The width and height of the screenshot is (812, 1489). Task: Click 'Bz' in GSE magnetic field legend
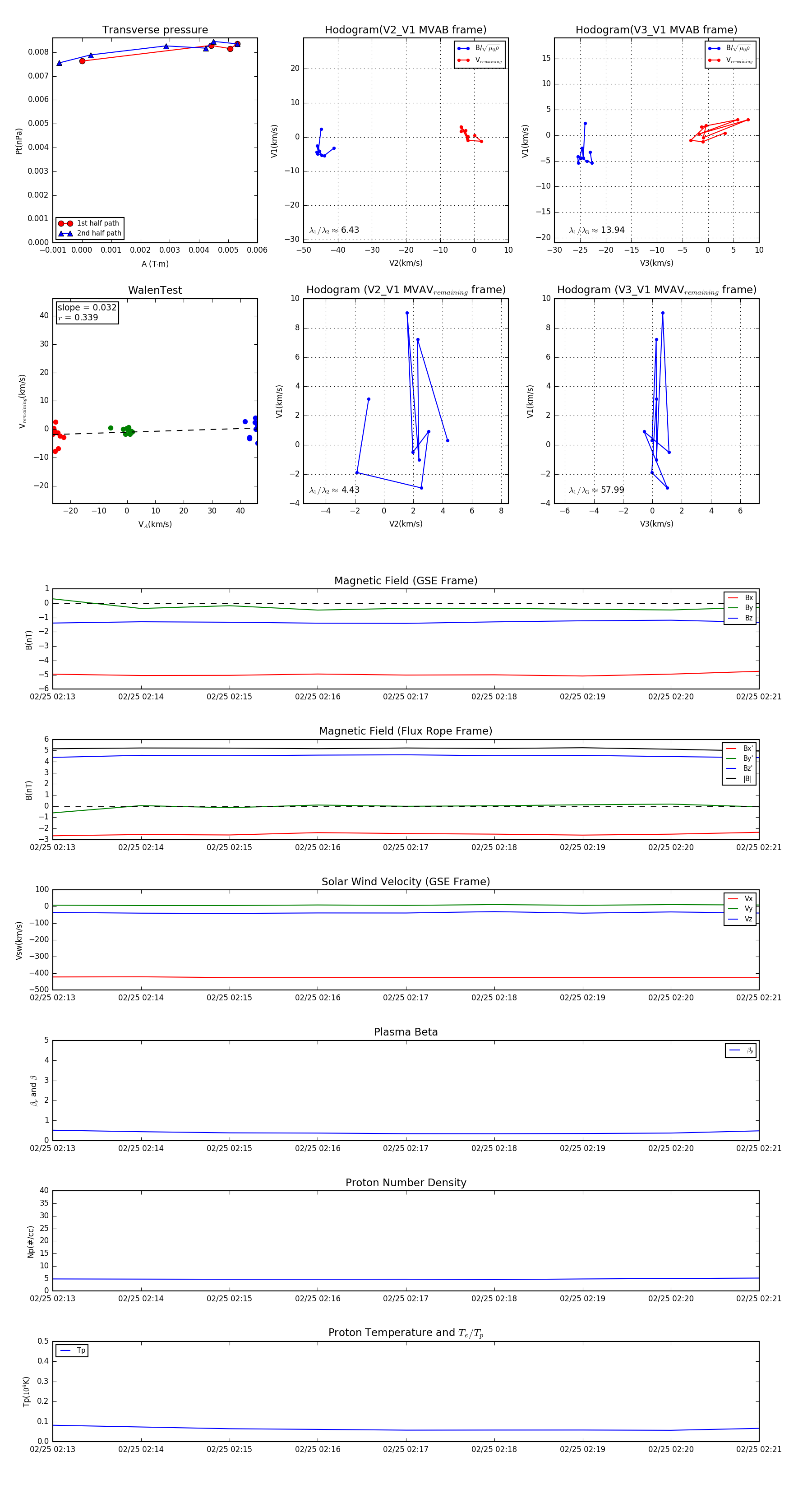(740, 619)
